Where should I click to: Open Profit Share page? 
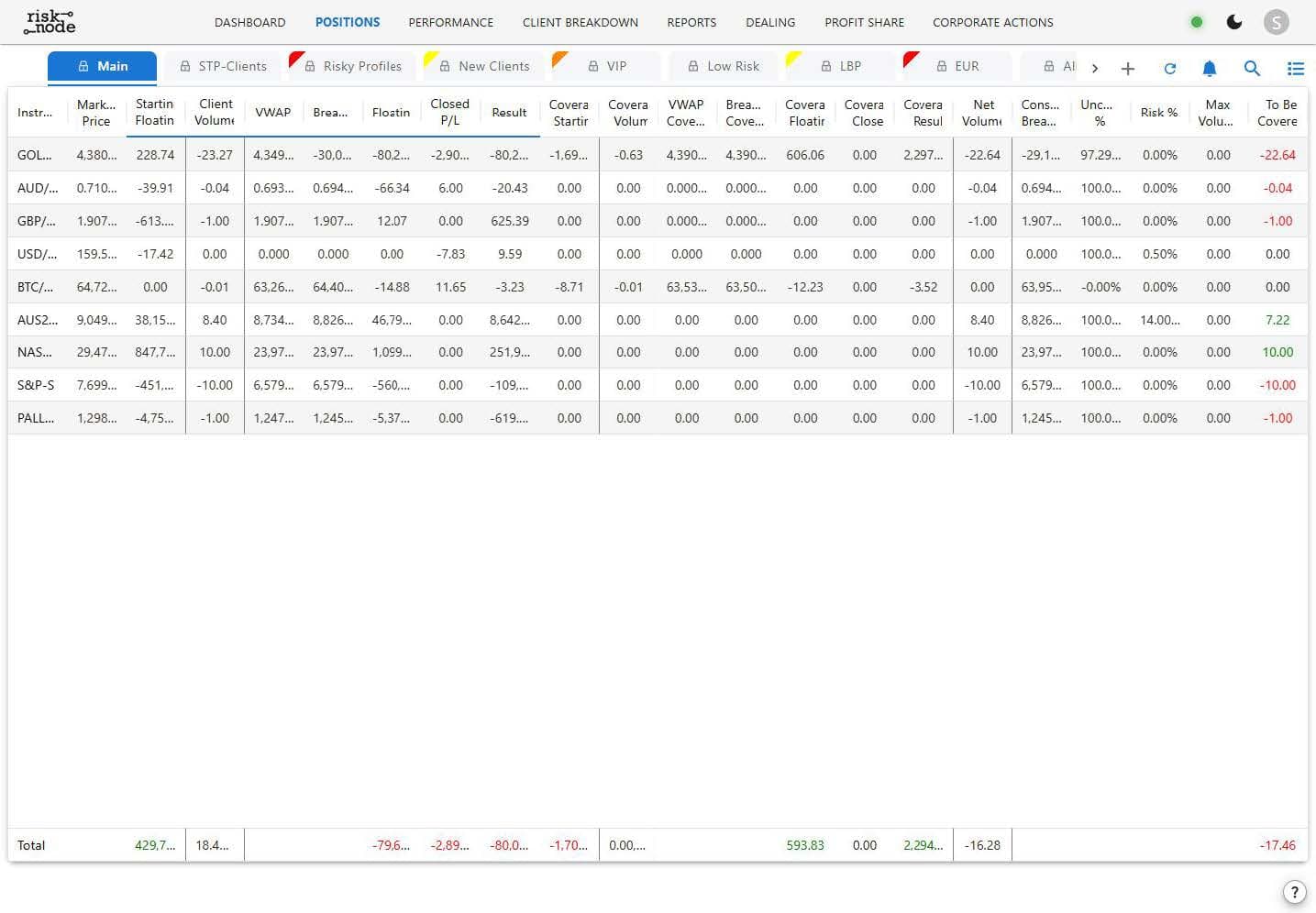(864, 22)
